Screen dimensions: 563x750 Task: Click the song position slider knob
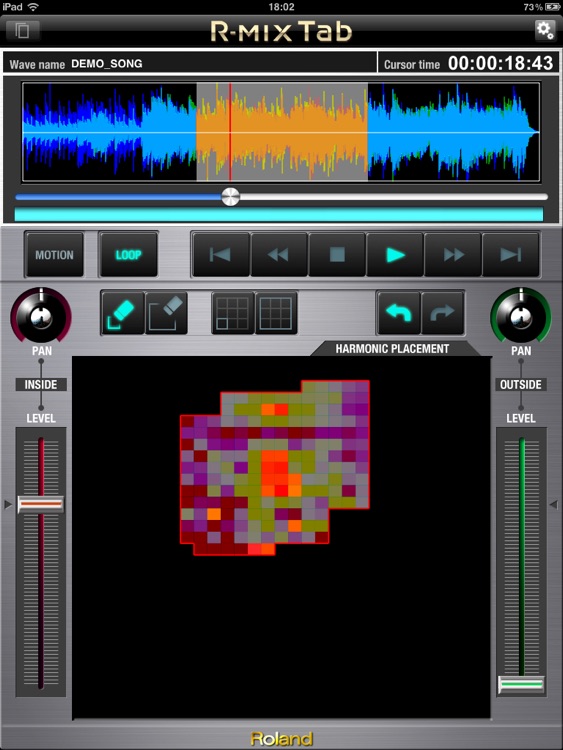click(231, 197)
